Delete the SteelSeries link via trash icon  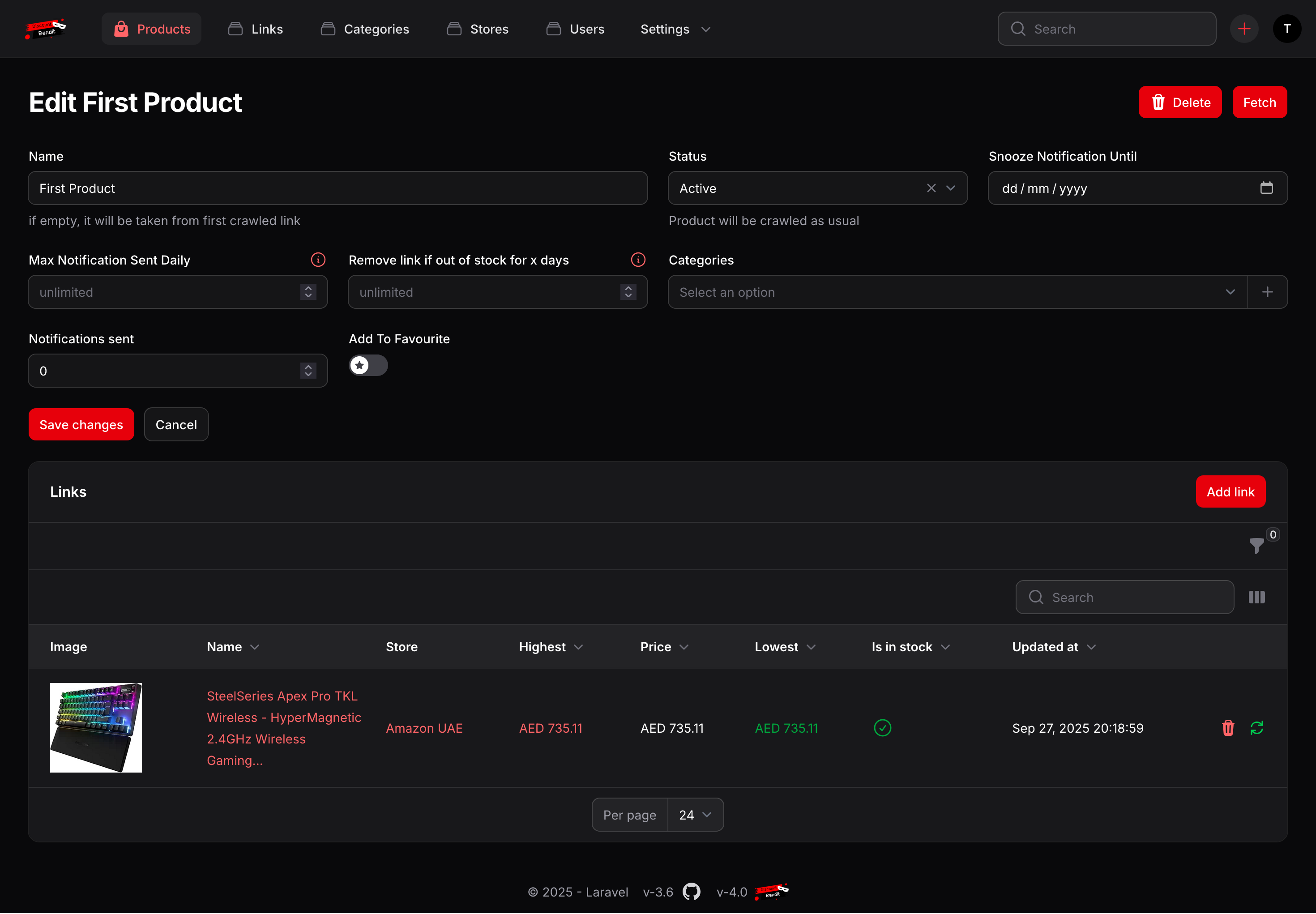1228,728
